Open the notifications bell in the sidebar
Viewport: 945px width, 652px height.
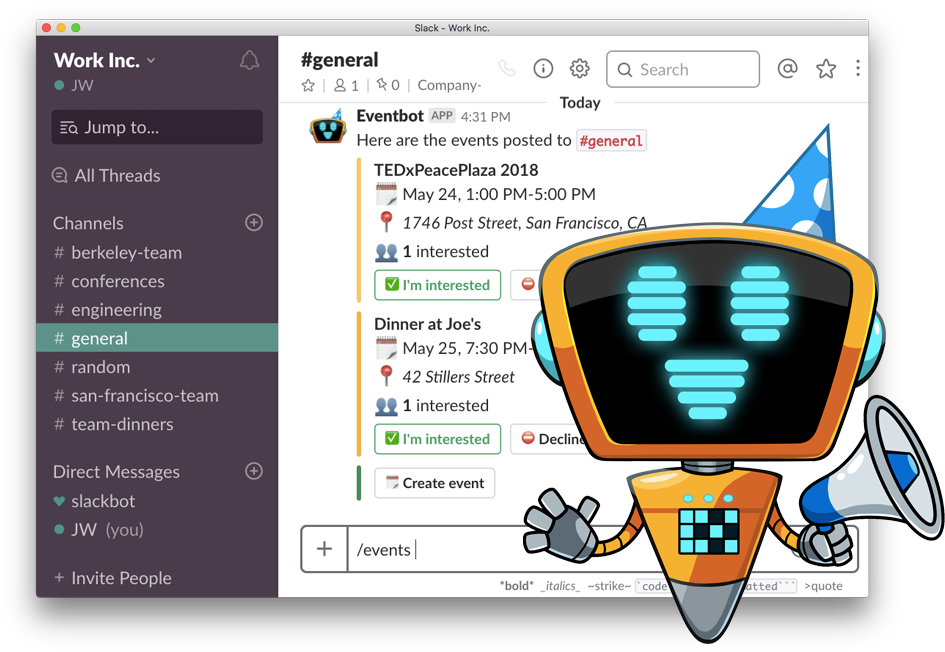pyautogui.click(x=249, y=60)
